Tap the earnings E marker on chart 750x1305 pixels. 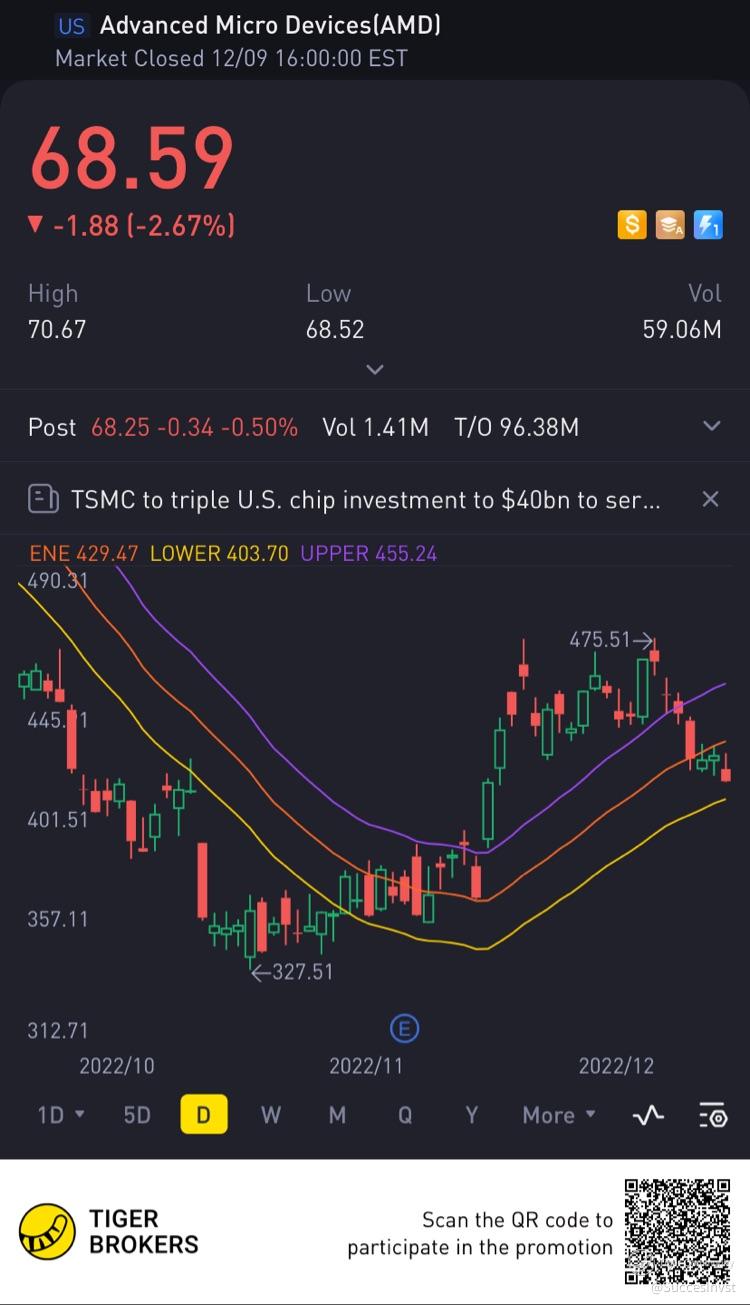(404, 1027)
